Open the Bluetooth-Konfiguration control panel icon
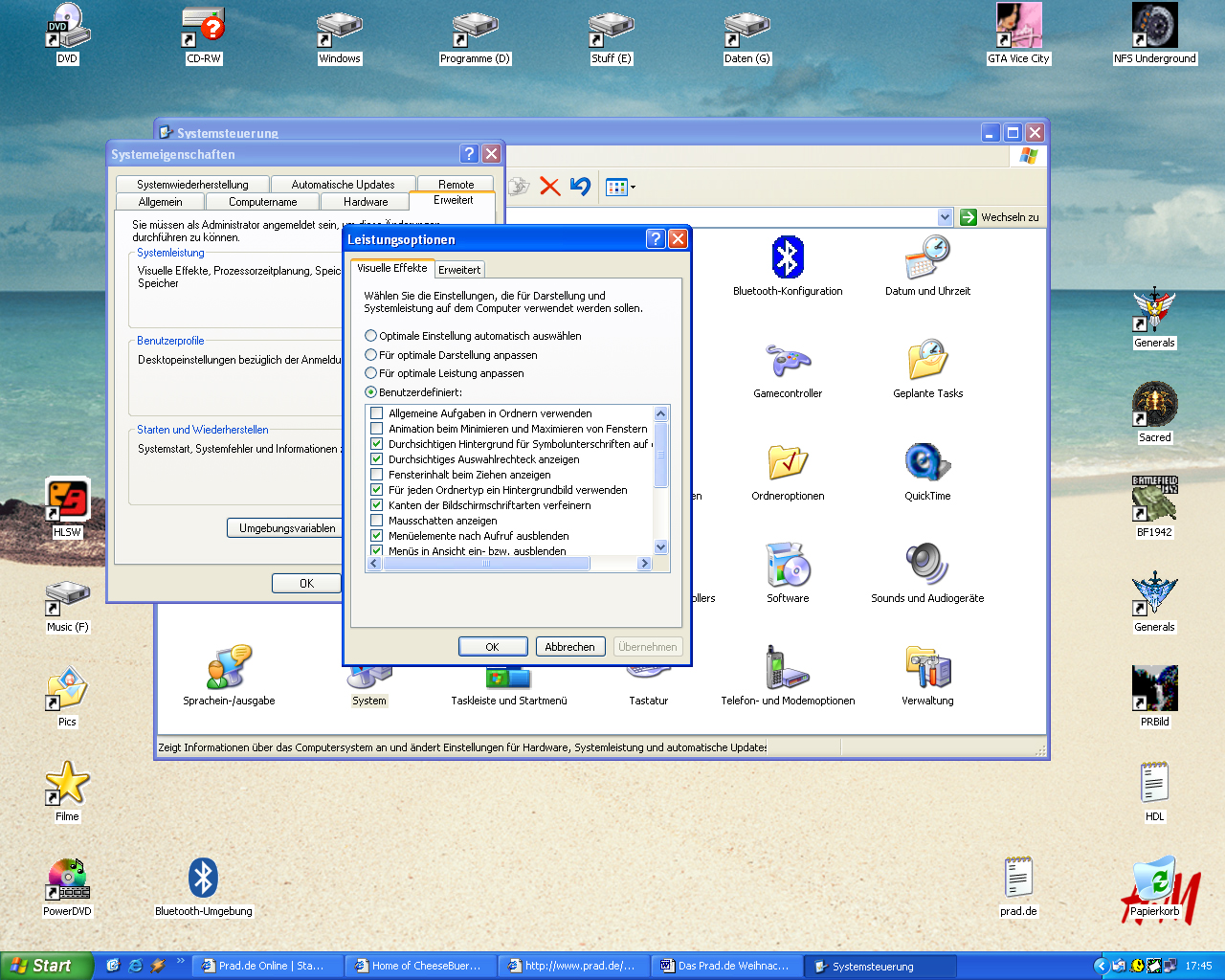 787,258
